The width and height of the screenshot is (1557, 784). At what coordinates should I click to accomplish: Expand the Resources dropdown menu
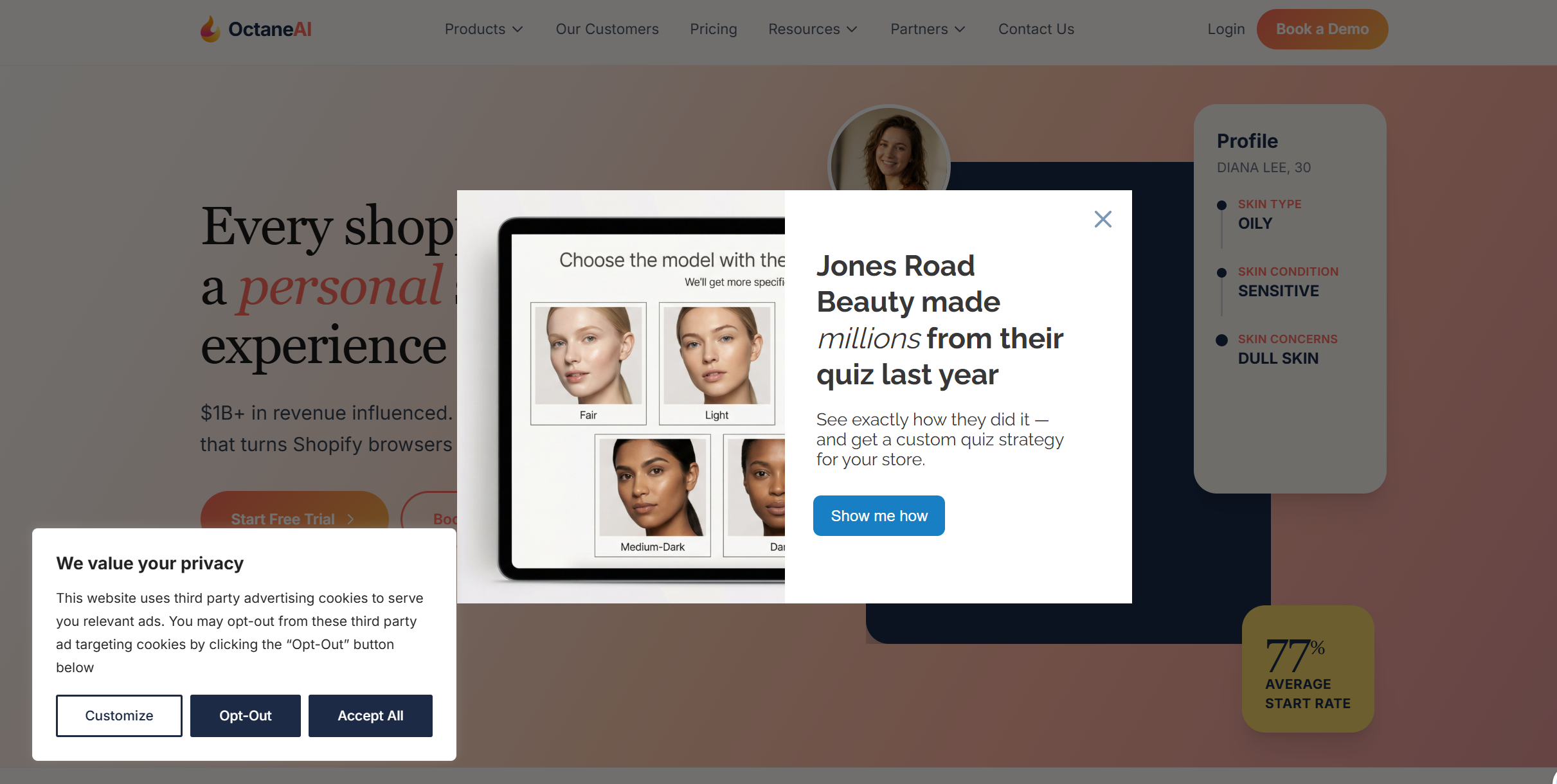[813, 29]
